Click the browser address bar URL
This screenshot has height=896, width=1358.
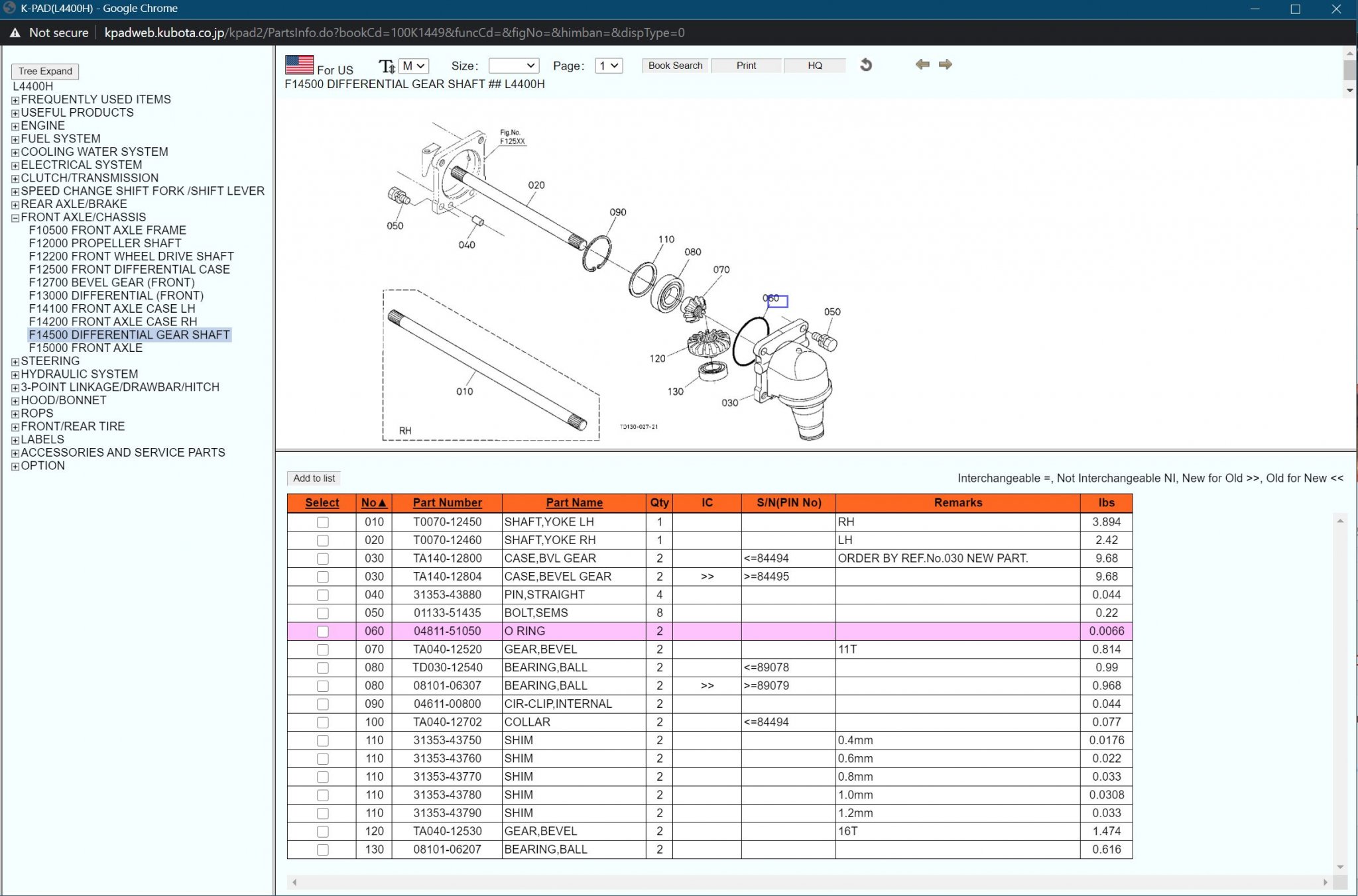click(395, 32)
